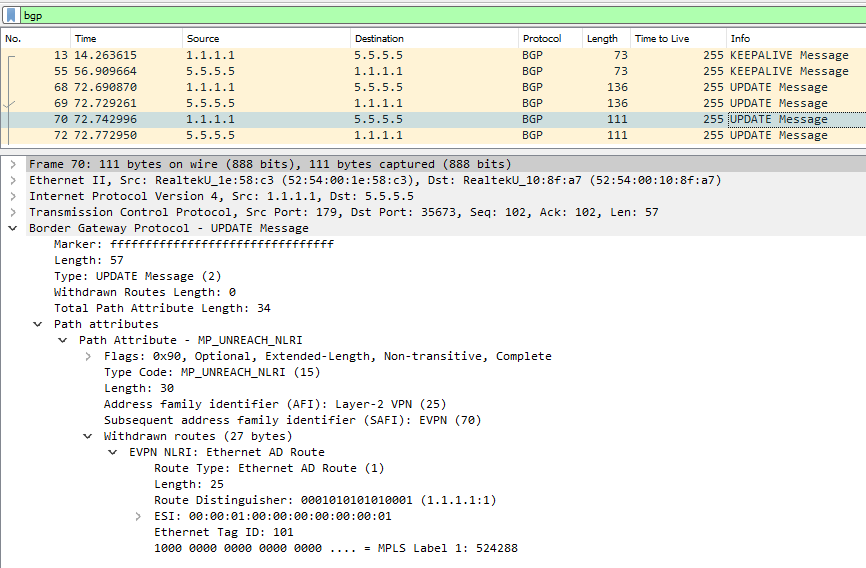
Task: Select the MPLS Label 1 field line
Action: (x=335, y=548)
